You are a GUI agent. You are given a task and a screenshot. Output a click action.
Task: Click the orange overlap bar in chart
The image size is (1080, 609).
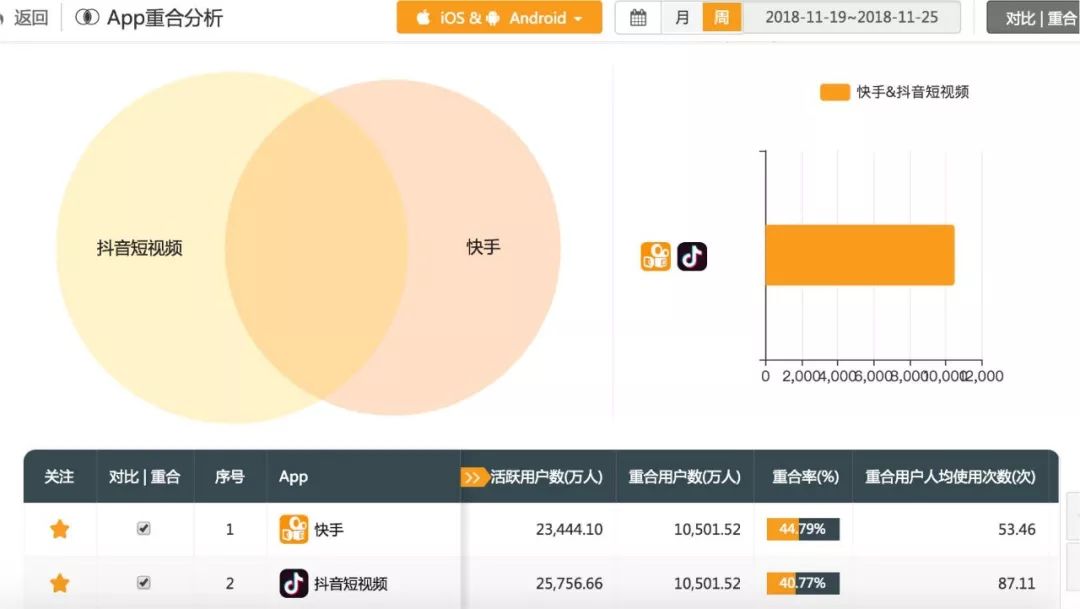coord(860,255)
